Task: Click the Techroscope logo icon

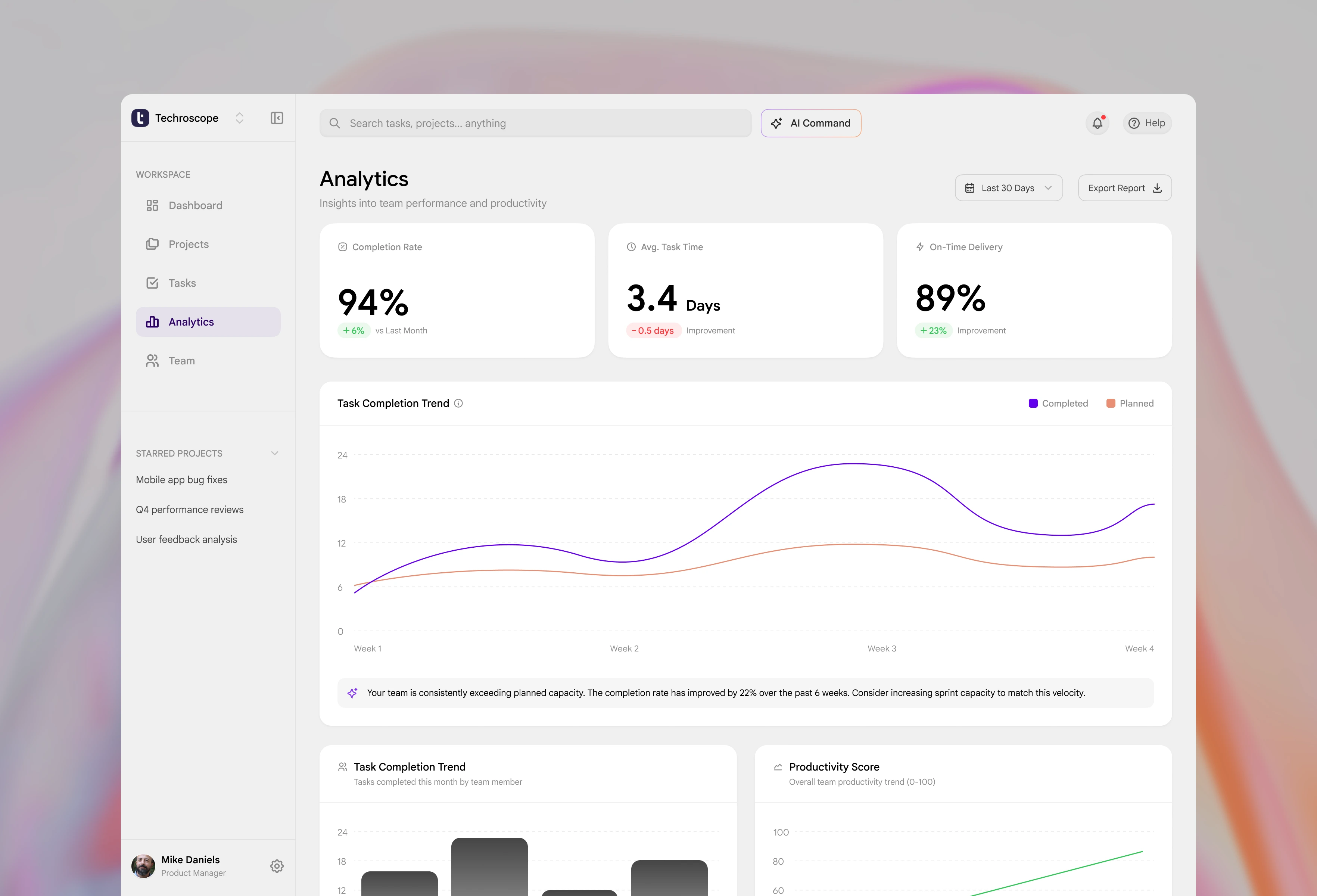Action: tap(140, 118)
